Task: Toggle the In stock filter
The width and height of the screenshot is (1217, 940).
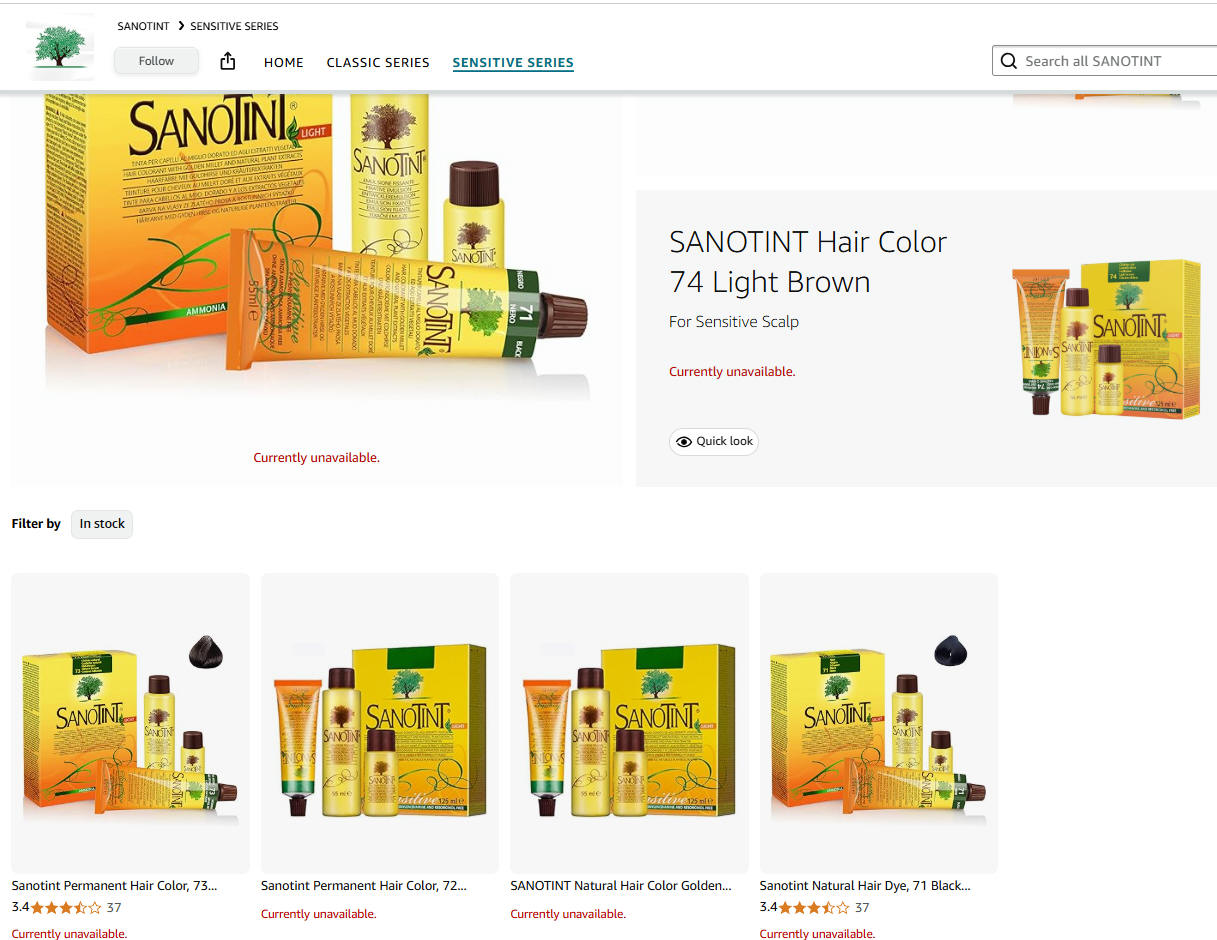Action: click(x=102, y=524)
